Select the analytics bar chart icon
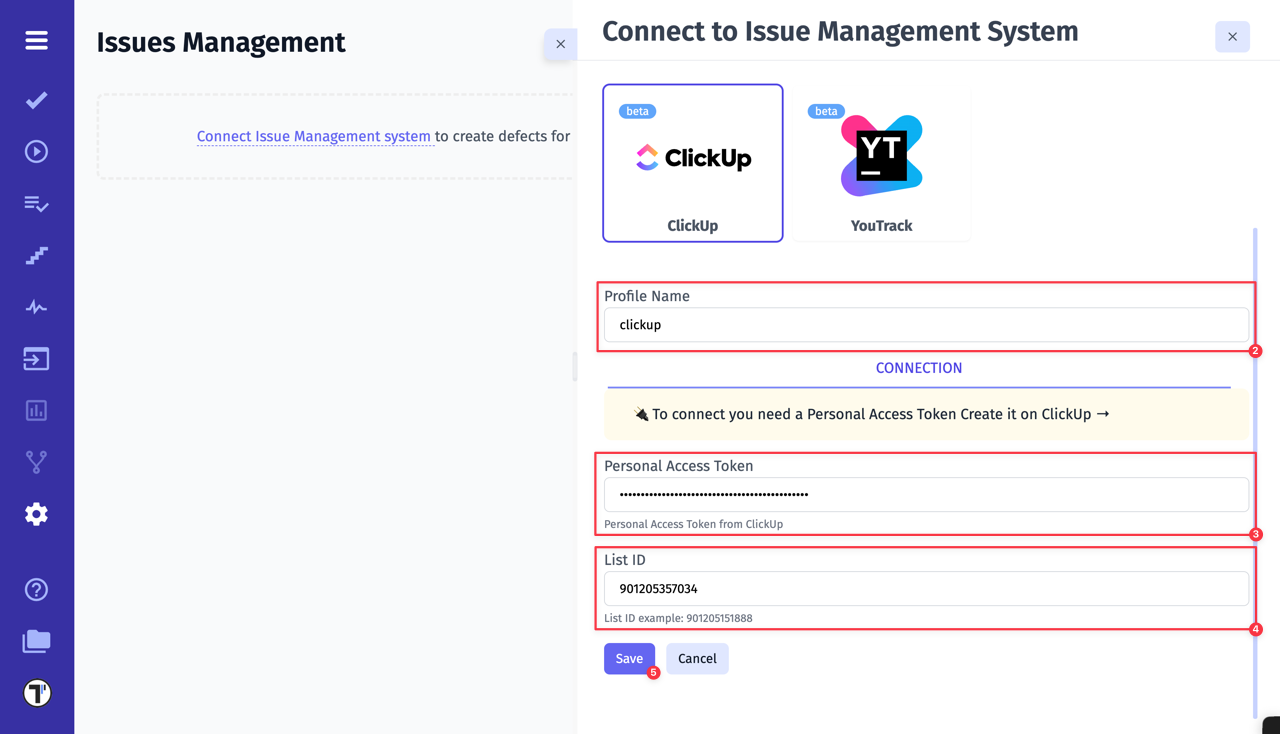 (x=36, y=410)
